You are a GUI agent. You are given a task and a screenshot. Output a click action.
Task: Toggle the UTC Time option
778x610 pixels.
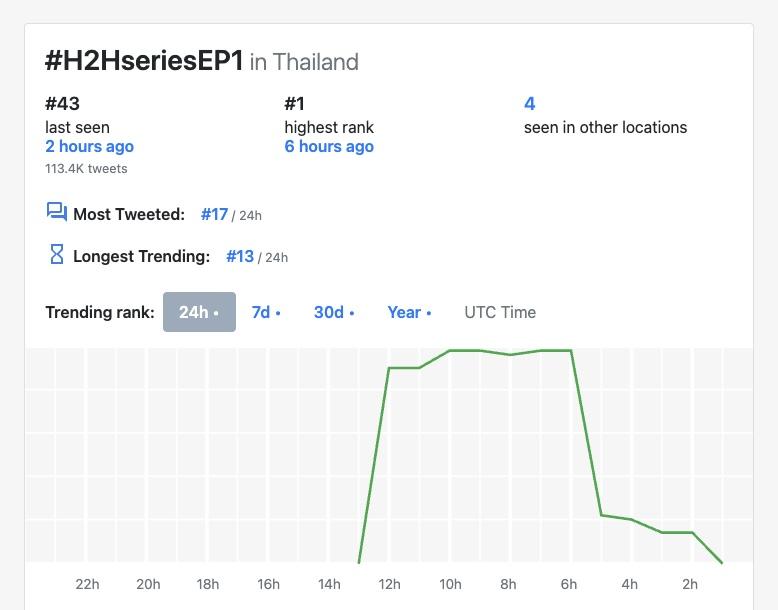pos(500,312)
